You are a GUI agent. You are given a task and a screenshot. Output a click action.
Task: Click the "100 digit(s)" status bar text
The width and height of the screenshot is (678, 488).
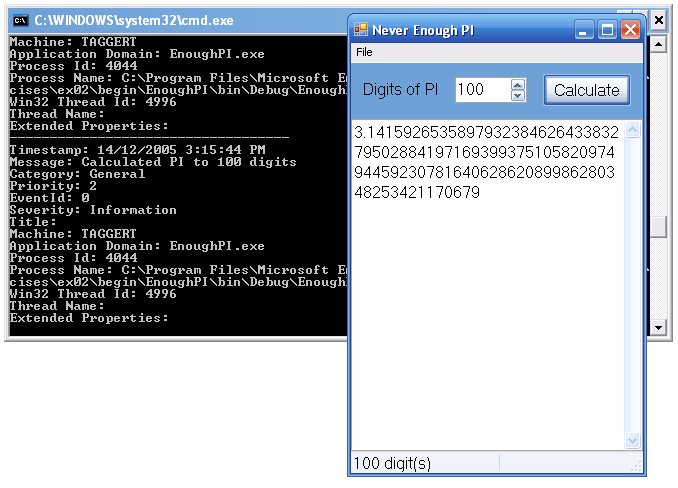click(x=392, y=463)
